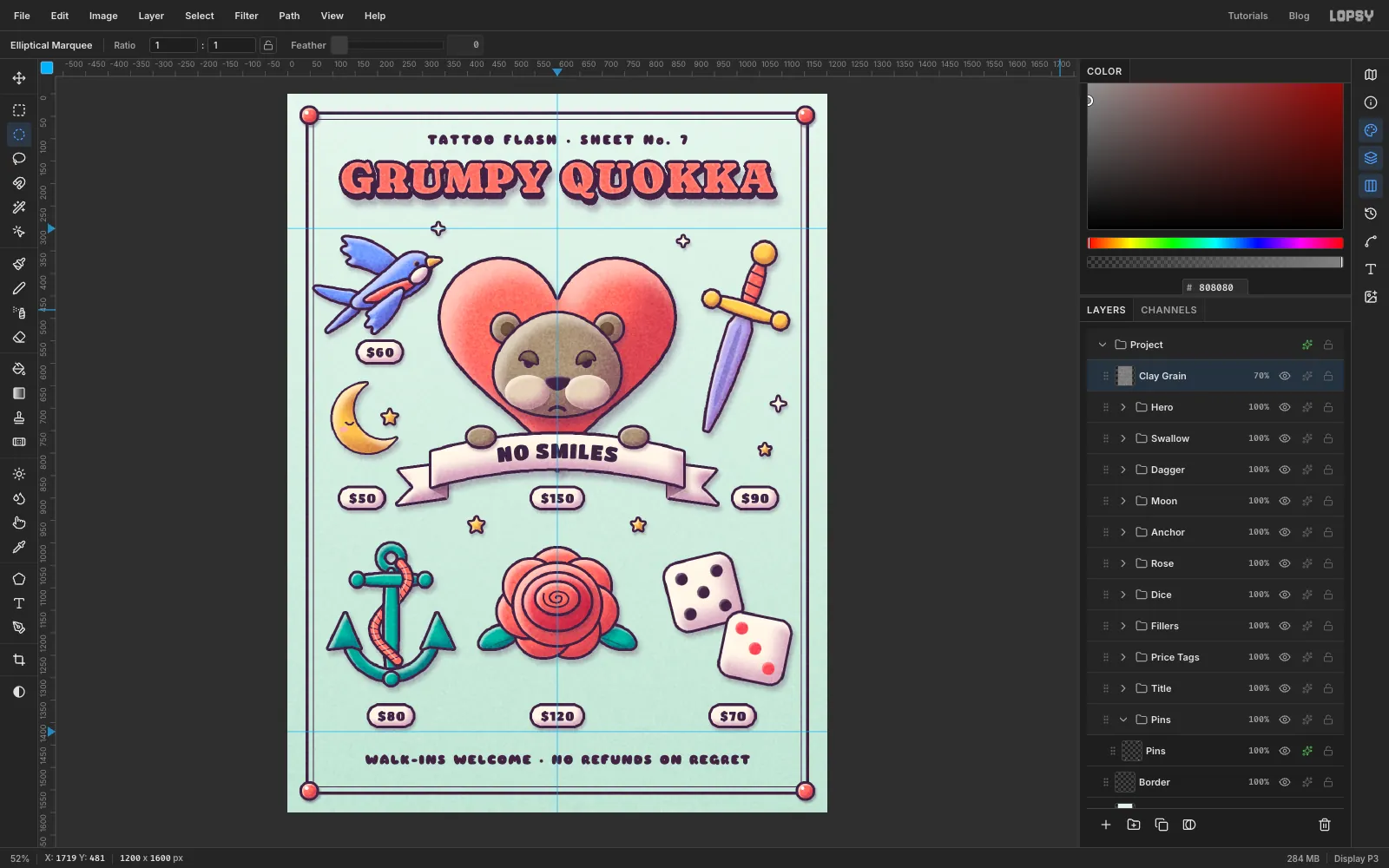Open the Tutorials link
1389x868 pixels.
(1247, 16)
